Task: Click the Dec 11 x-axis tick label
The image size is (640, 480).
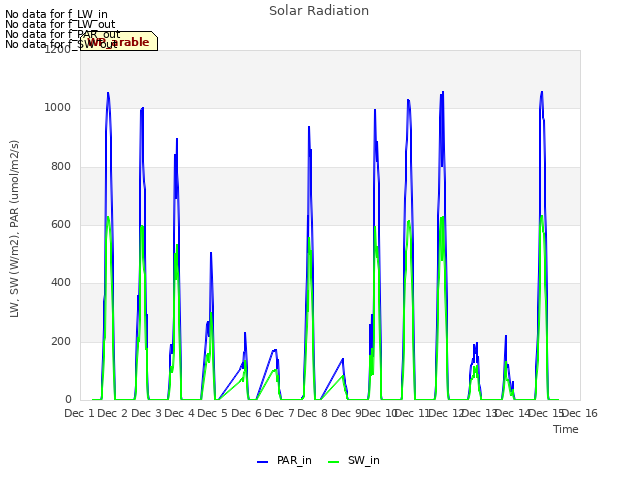Action: pyautogui.click(x=413, y=413)
